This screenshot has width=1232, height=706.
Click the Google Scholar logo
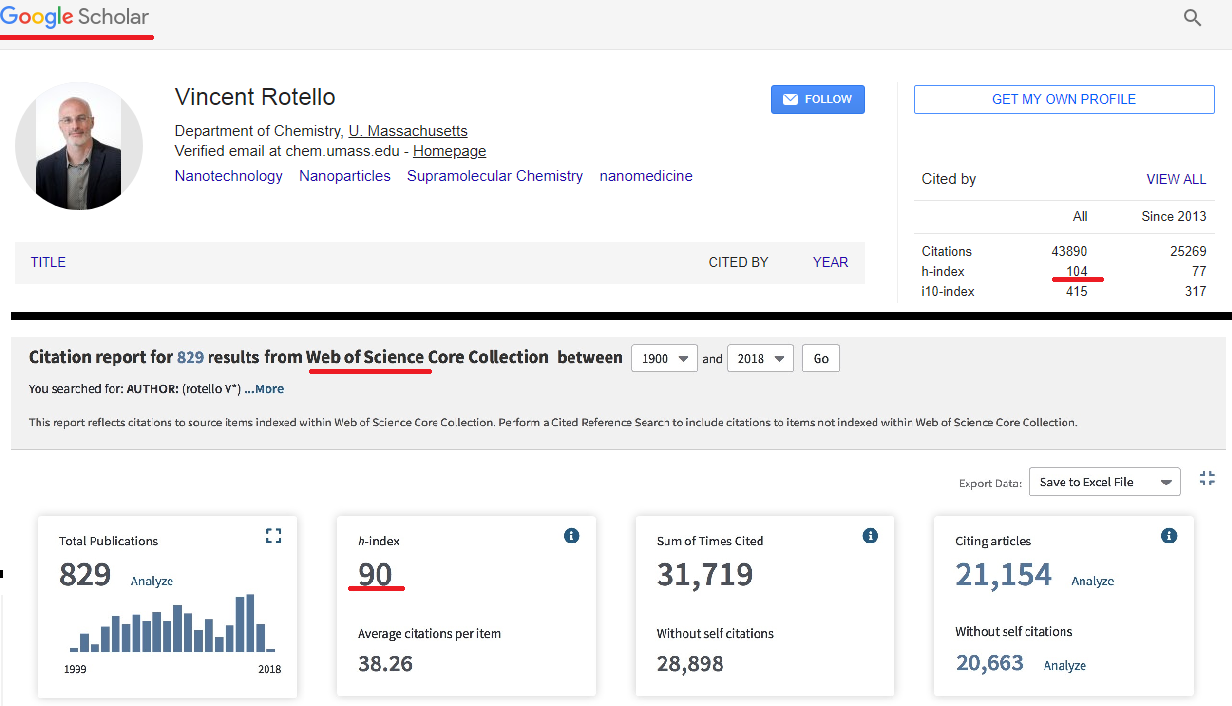[75, 17]
